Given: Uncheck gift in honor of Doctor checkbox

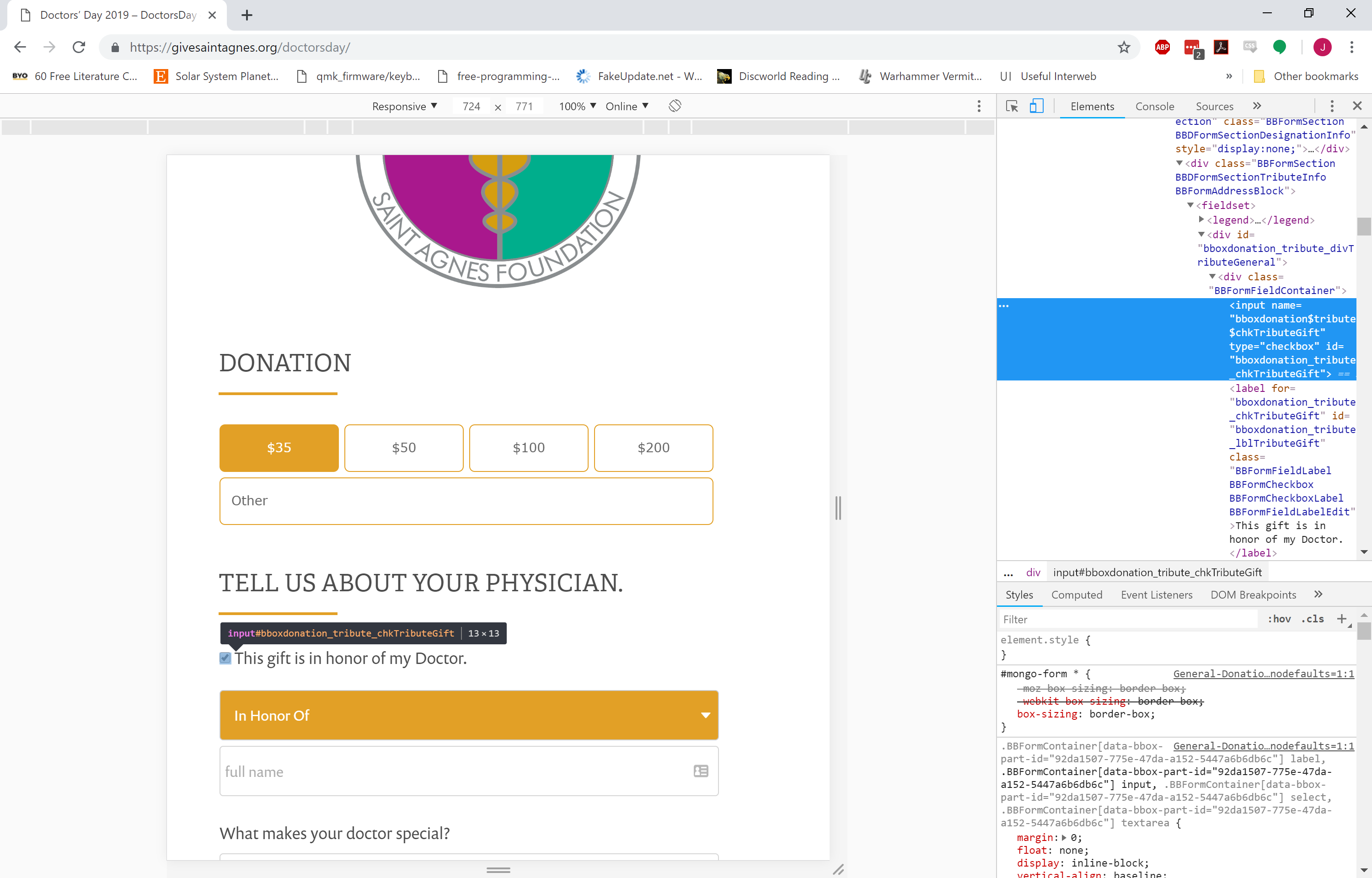Looking at the screenshot, I should coord(225,658).
